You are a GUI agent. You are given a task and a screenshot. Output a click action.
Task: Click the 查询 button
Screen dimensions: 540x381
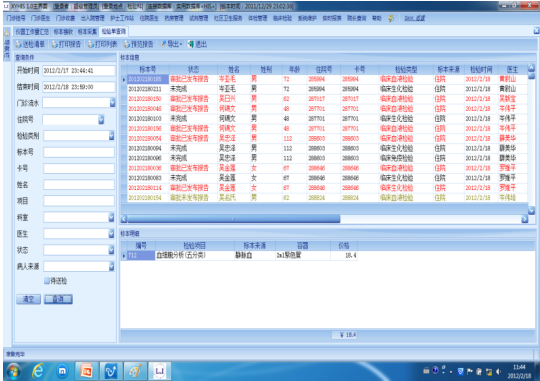(x=58, y=299)
